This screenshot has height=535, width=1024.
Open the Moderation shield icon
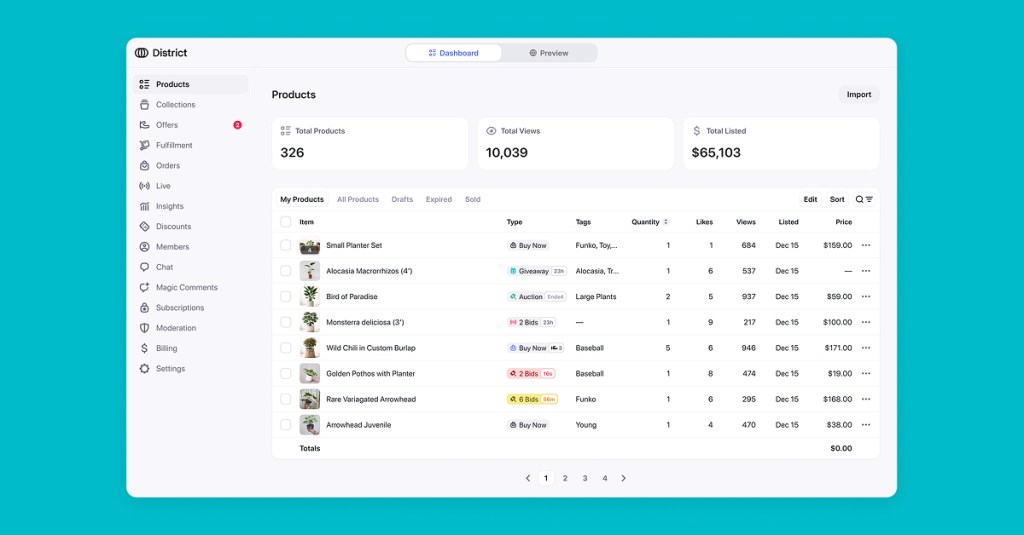pos(144,328)
